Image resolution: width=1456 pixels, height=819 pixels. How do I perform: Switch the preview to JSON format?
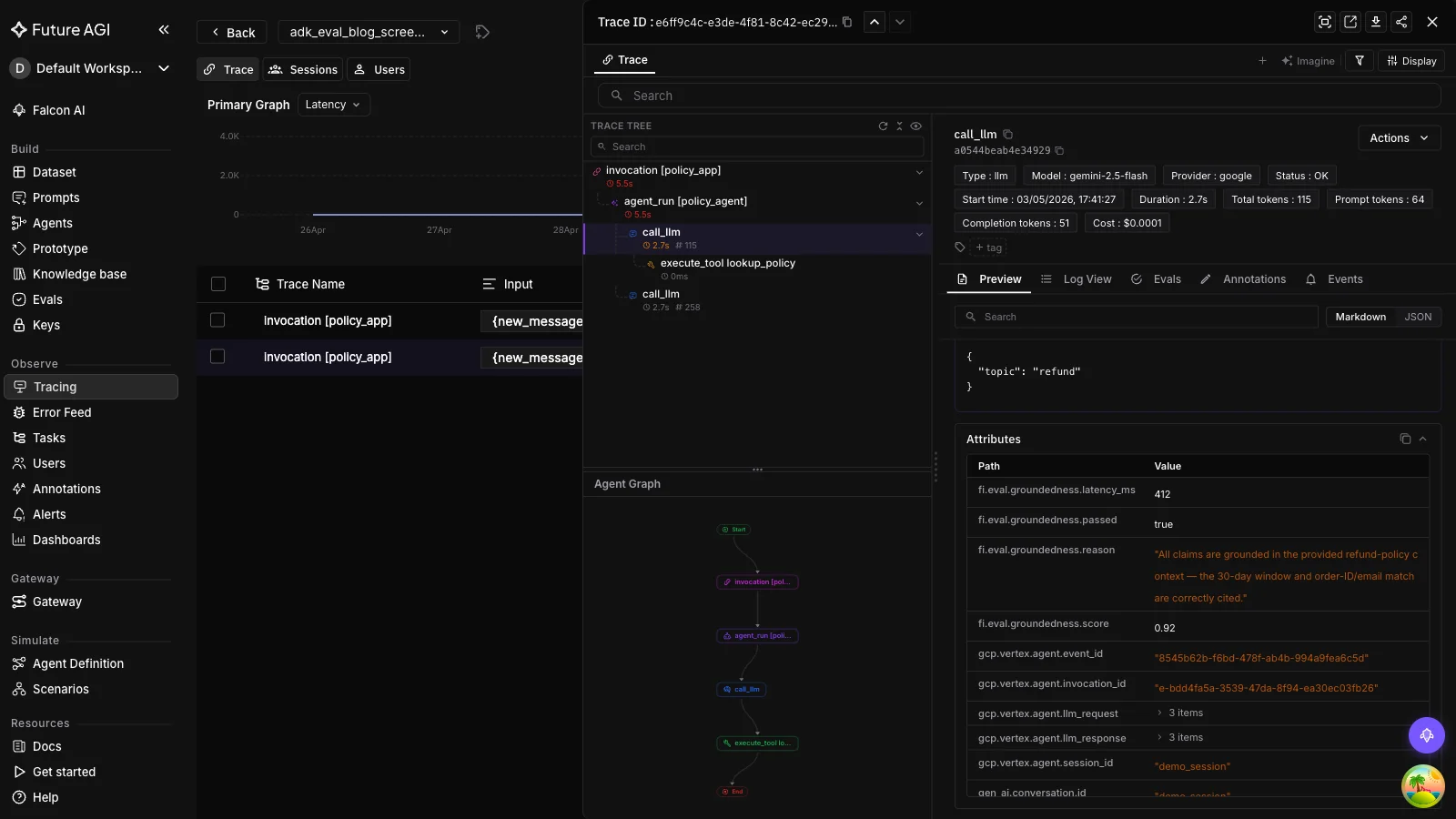1418,317
